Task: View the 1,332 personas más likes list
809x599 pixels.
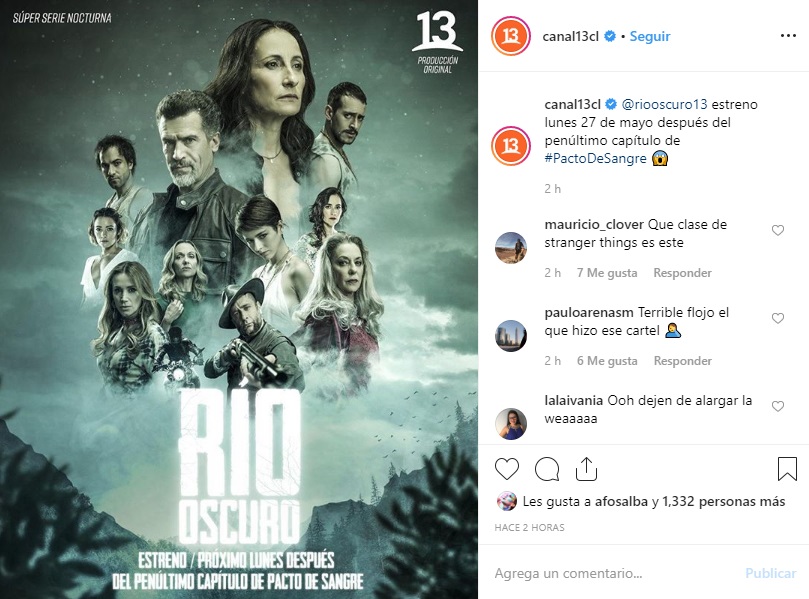Action: click(723, 501)
